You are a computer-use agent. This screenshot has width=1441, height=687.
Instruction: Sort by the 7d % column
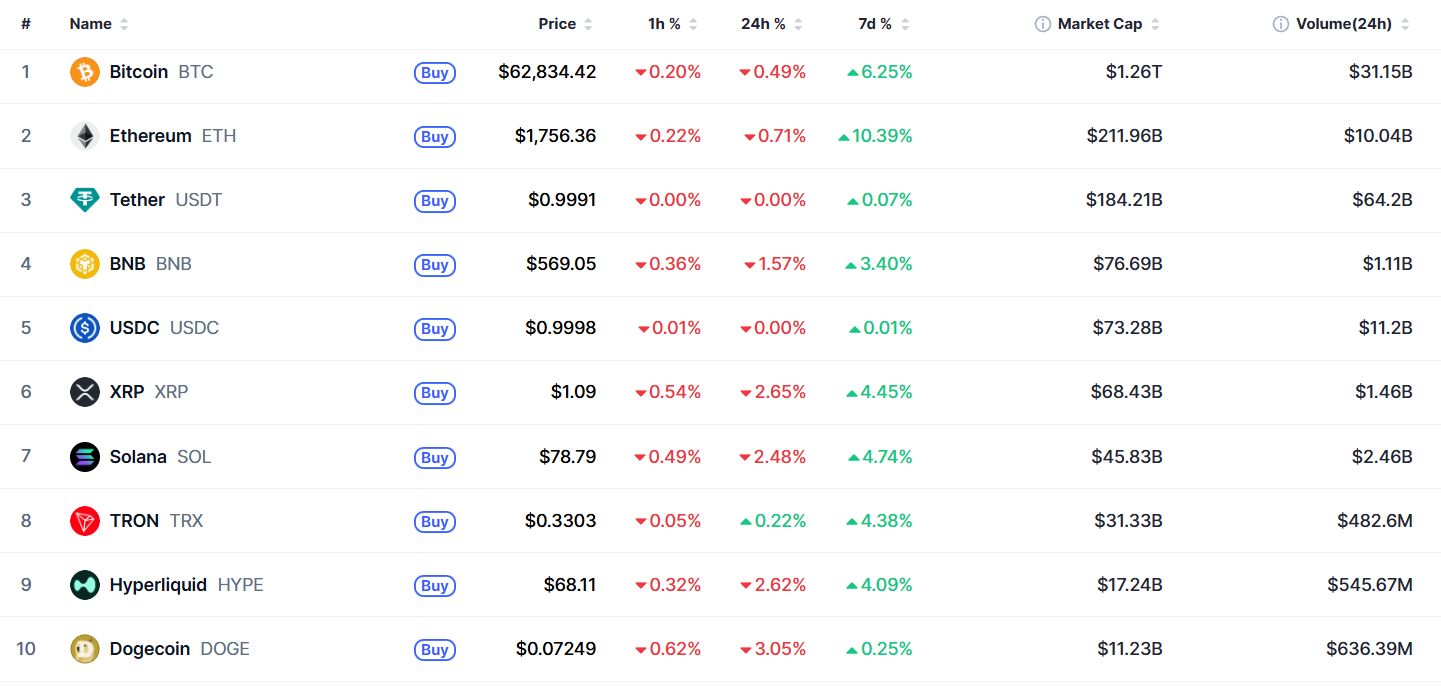click(882, 24)
